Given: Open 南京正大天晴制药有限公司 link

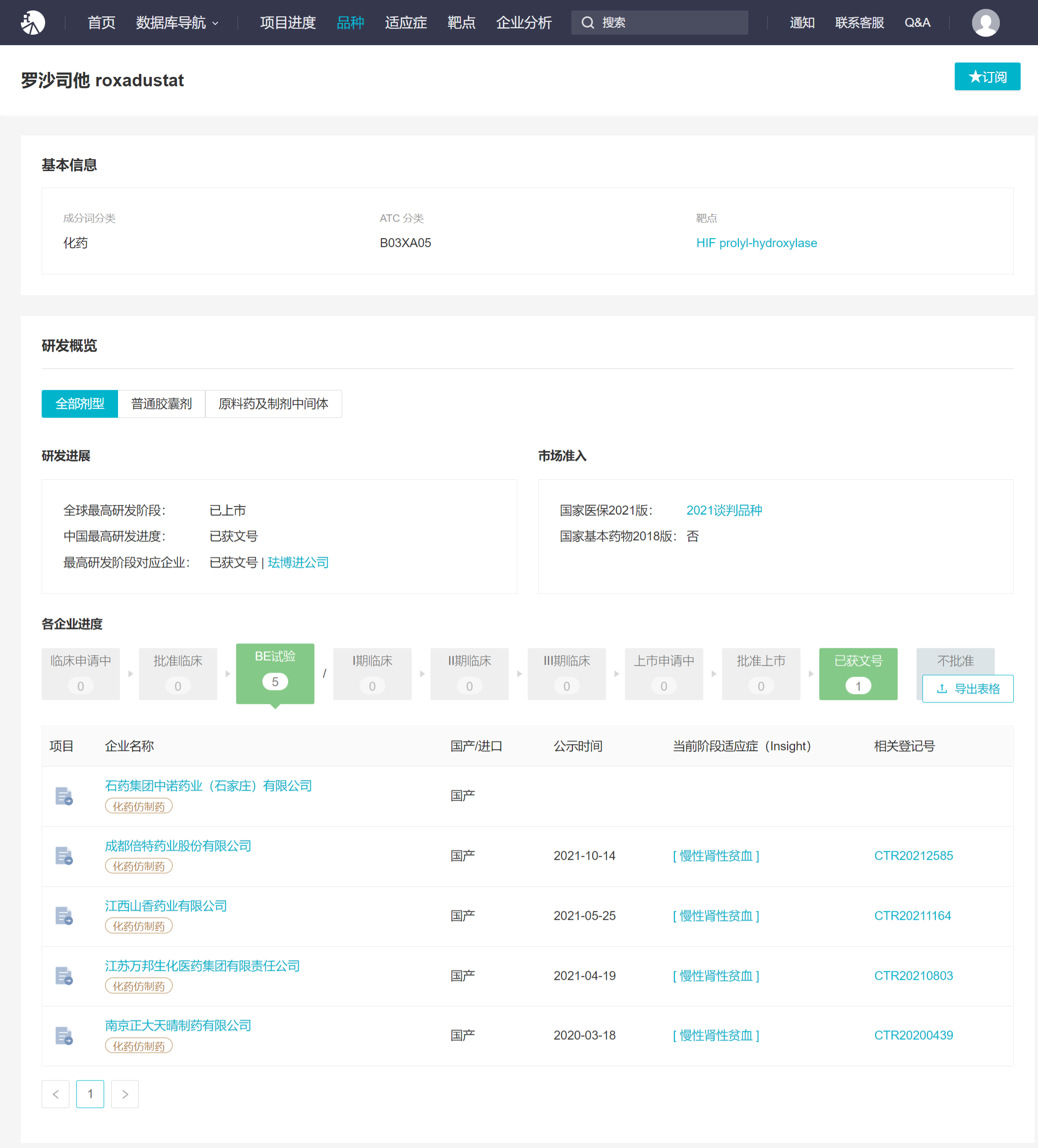Looking at the screenshot, I should pos(178,1025).
